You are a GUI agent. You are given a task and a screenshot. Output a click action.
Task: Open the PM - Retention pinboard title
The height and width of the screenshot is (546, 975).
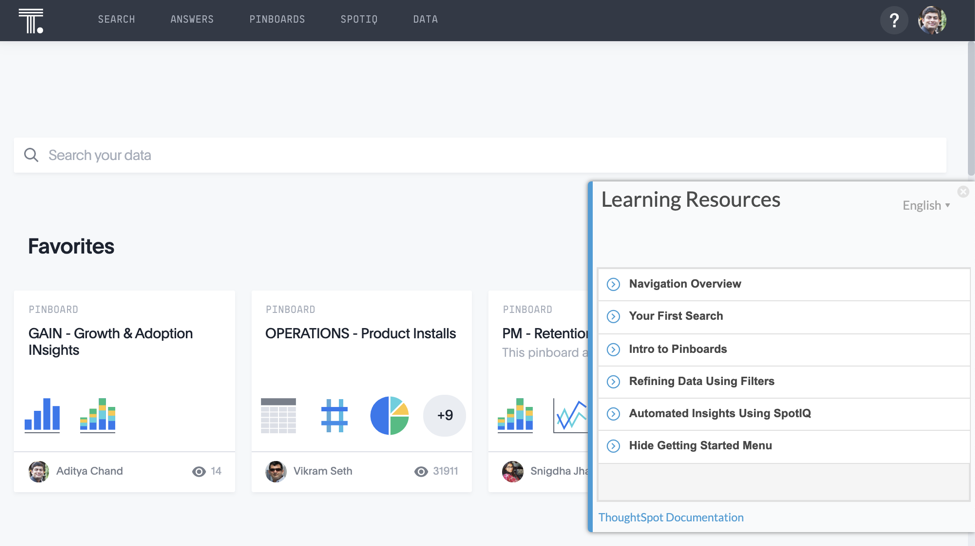(x=545, y=333)
